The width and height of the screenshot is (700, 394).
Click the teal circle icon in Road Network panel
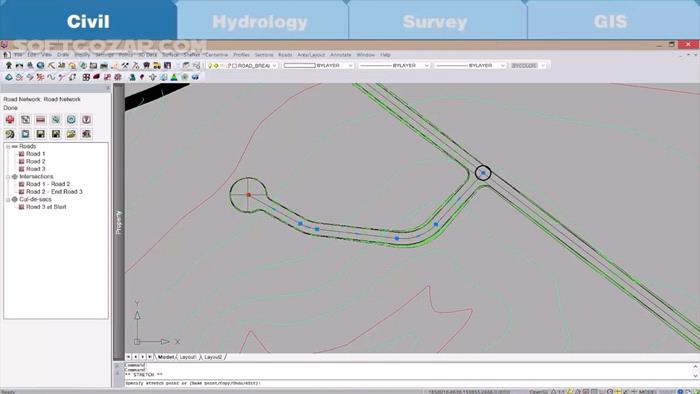pos(71,120)
